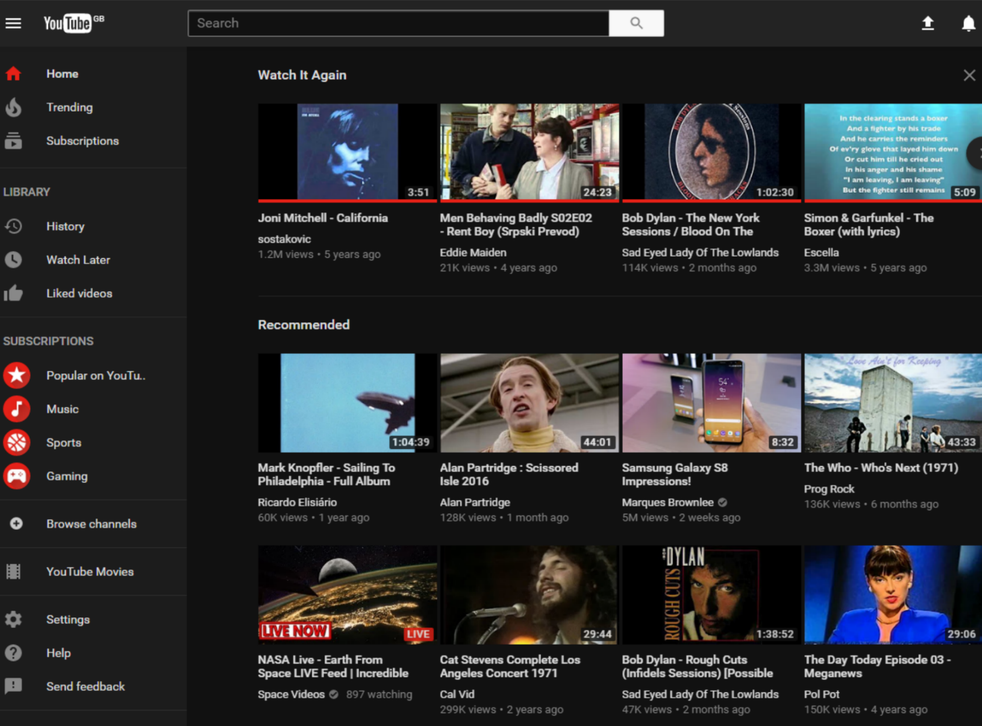
Task: Open History in the Library section
Action: 65,226
